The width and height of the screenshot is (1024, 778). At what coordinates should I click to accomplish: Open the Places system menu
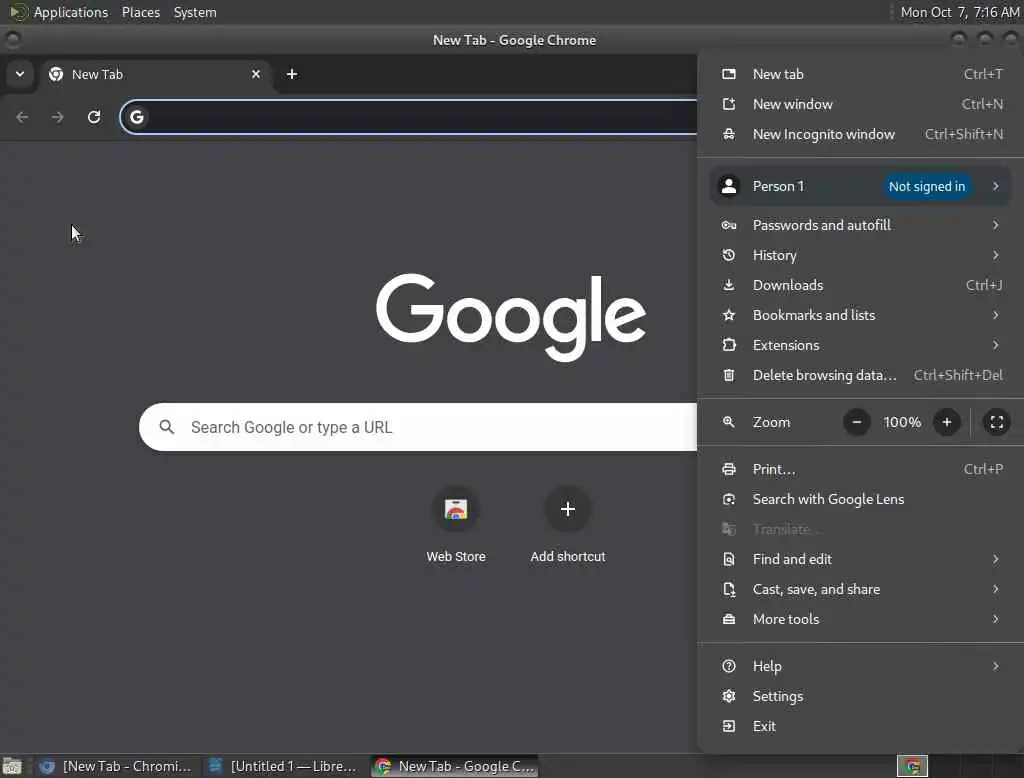click(x=140, y=12)
